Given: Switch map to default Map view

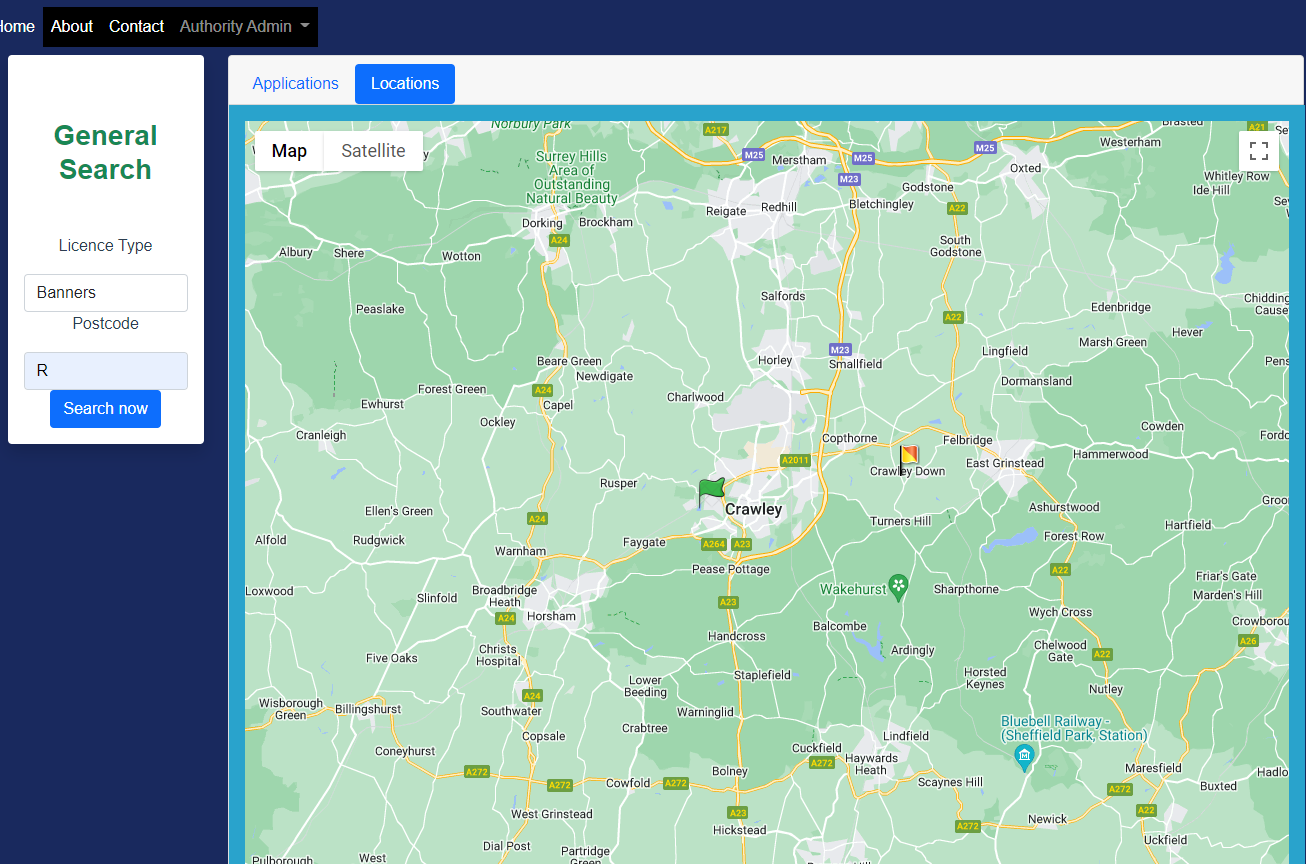Looking at the screenshot, I should pos(289,151).
